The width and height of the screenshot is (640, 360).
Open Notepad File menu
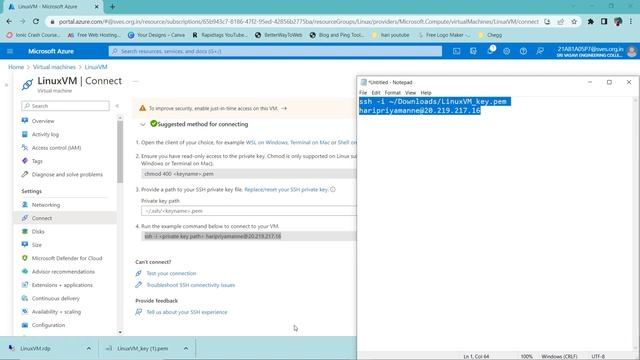click(363, 93)
